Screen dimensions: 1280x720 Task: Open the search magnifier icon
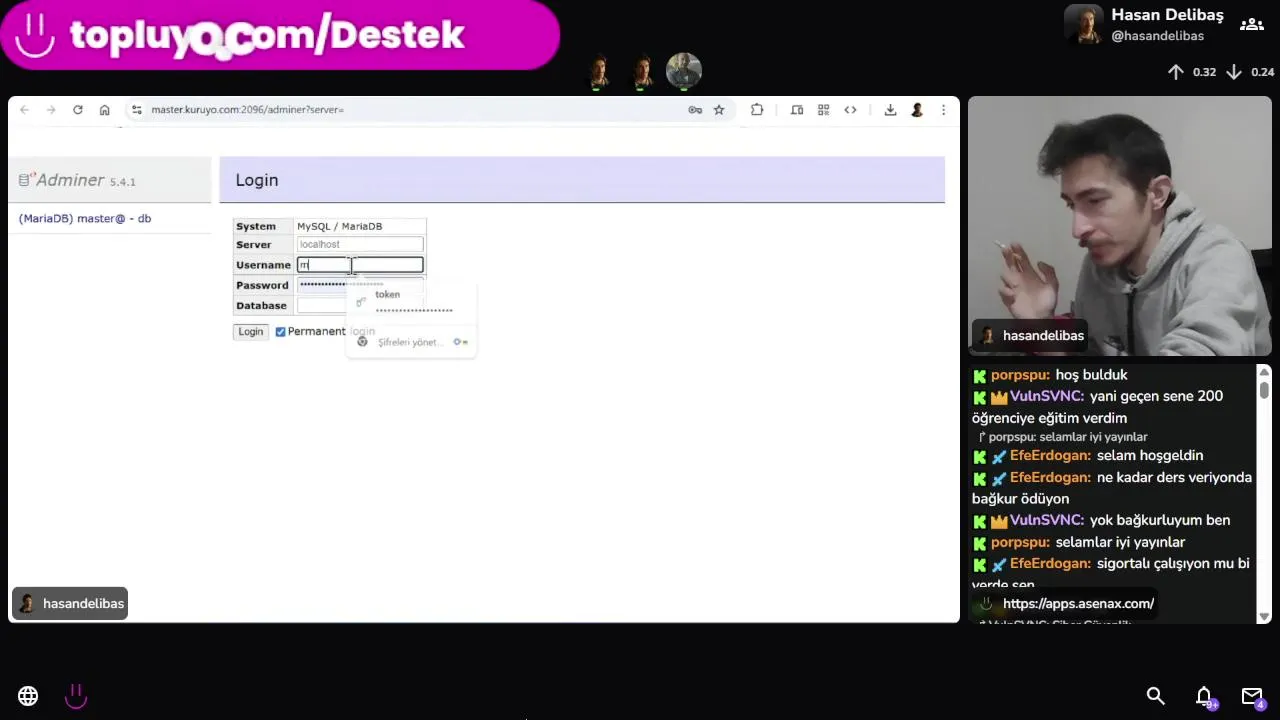click(1155, 696)
